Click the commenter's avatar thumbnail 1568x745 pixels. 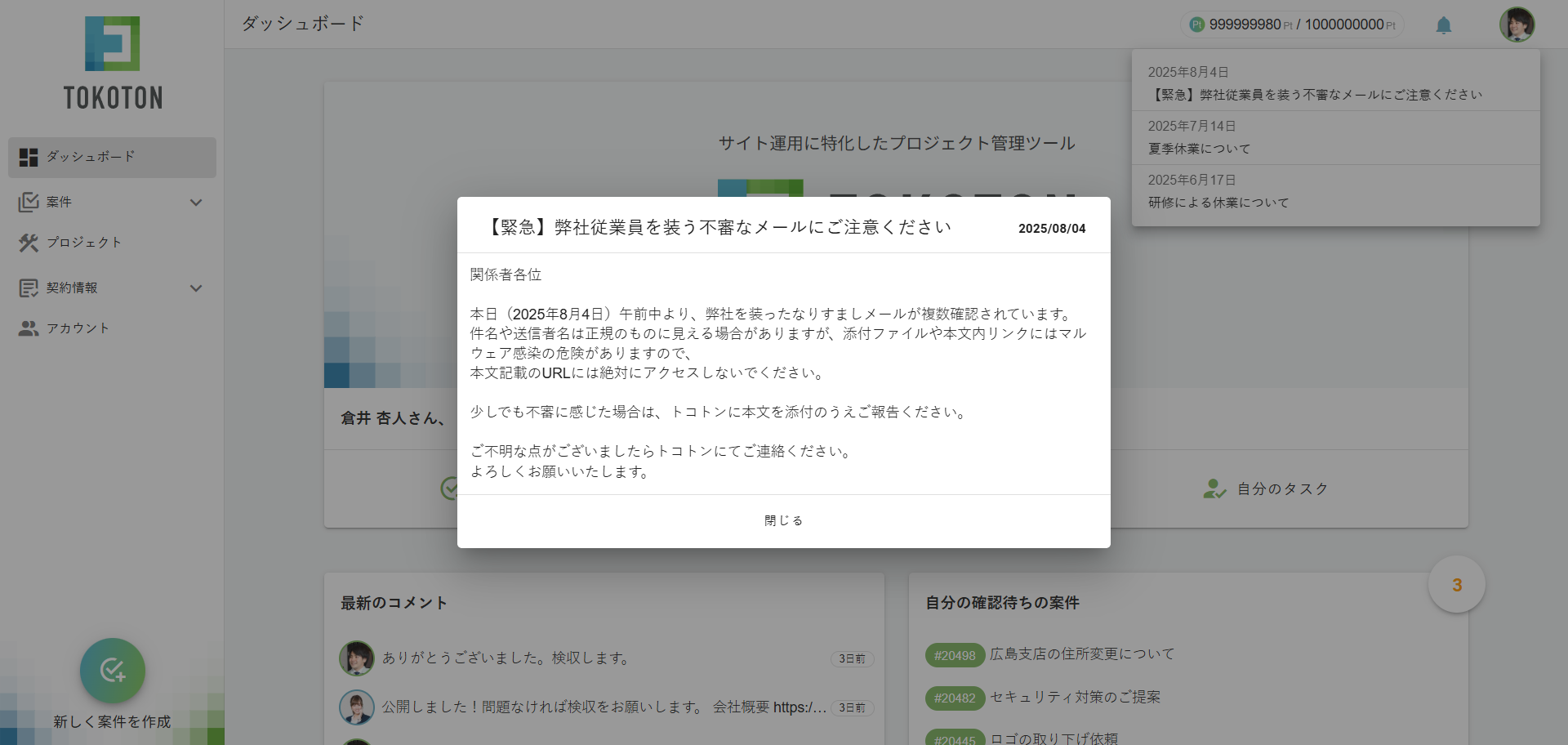[356, 658]
